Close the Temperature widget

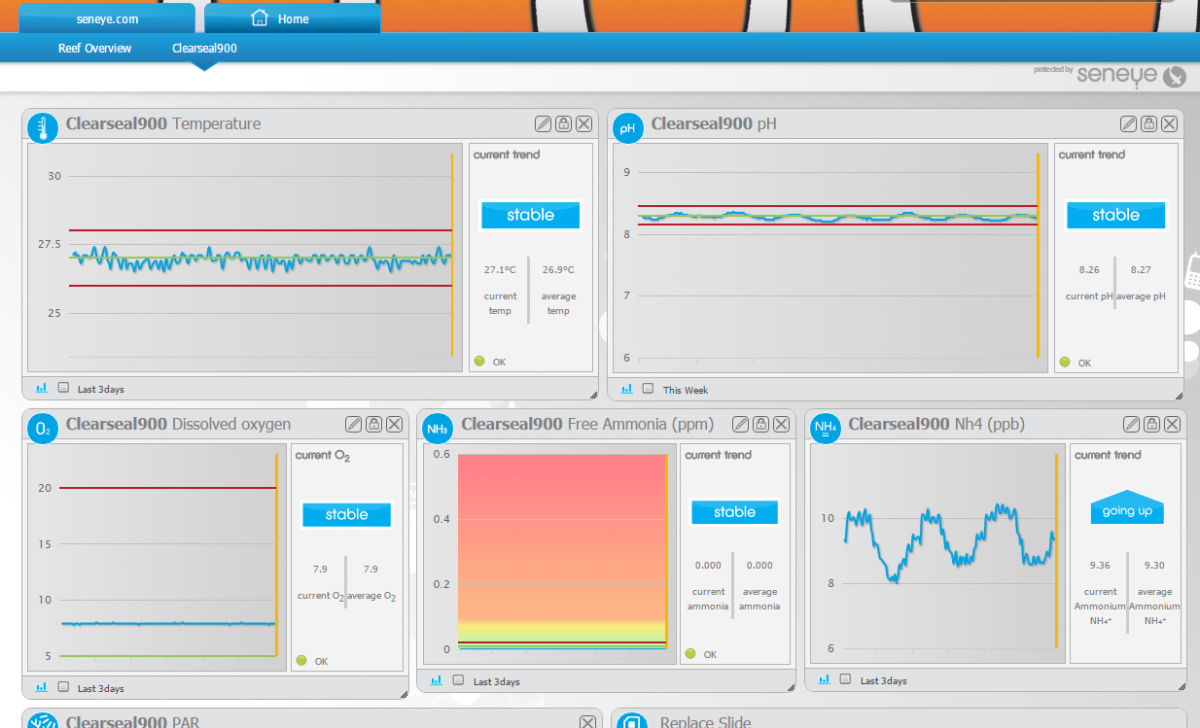pos(584,124)
